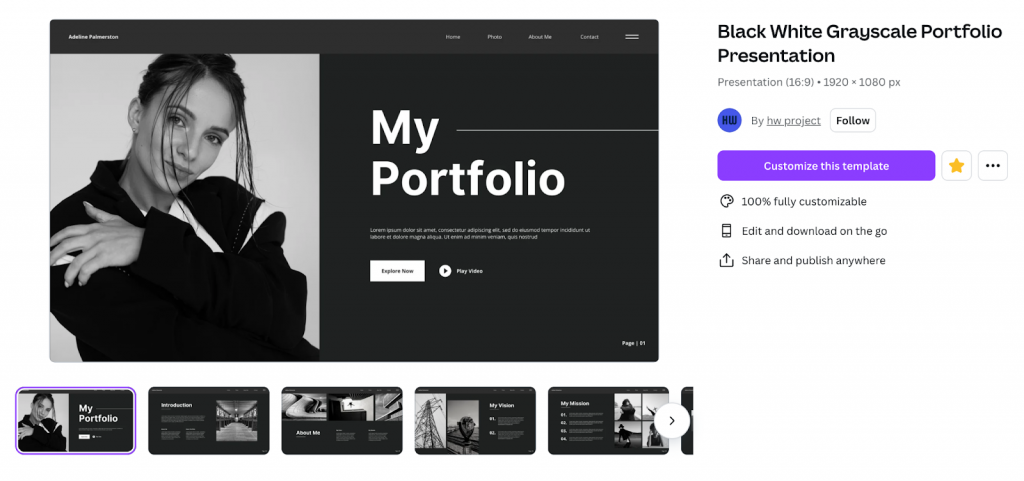Image resolution: width=1024 pixels, height=481 pixels.
Task: Open the My Vision slide thumbnail
Action: 475,421
